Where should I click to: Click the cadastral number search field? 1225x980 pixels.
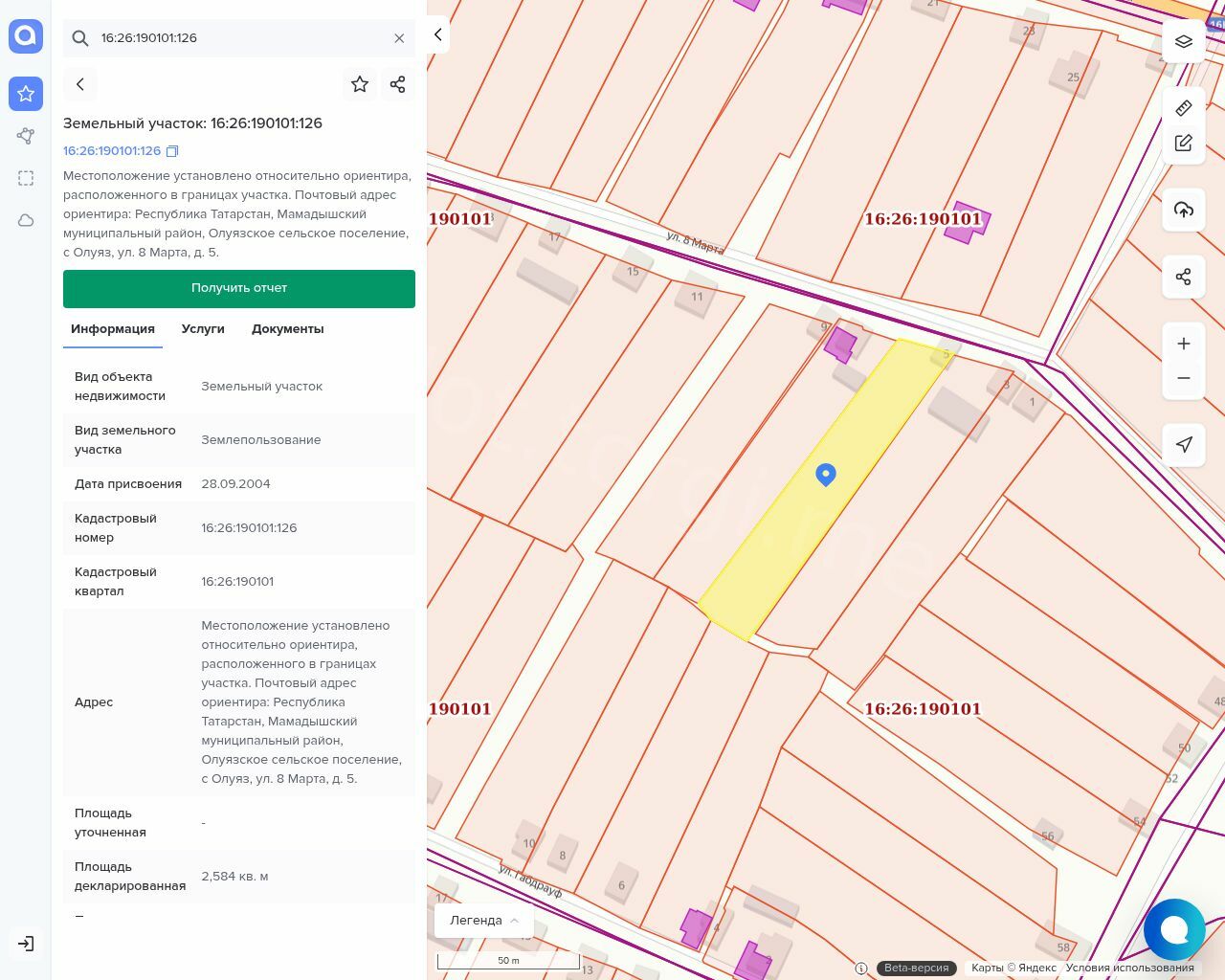point(239,38)
